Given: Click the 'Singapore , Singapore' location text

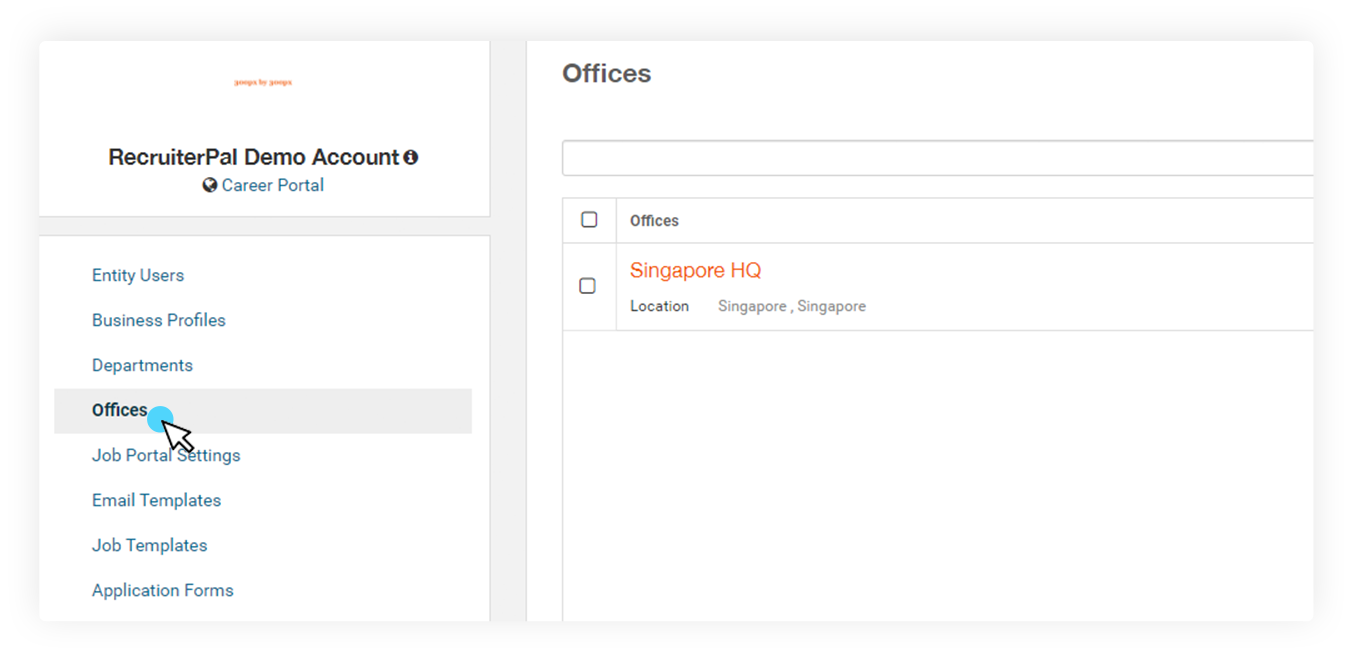Looking at the screenshot, I should point(792,306).
